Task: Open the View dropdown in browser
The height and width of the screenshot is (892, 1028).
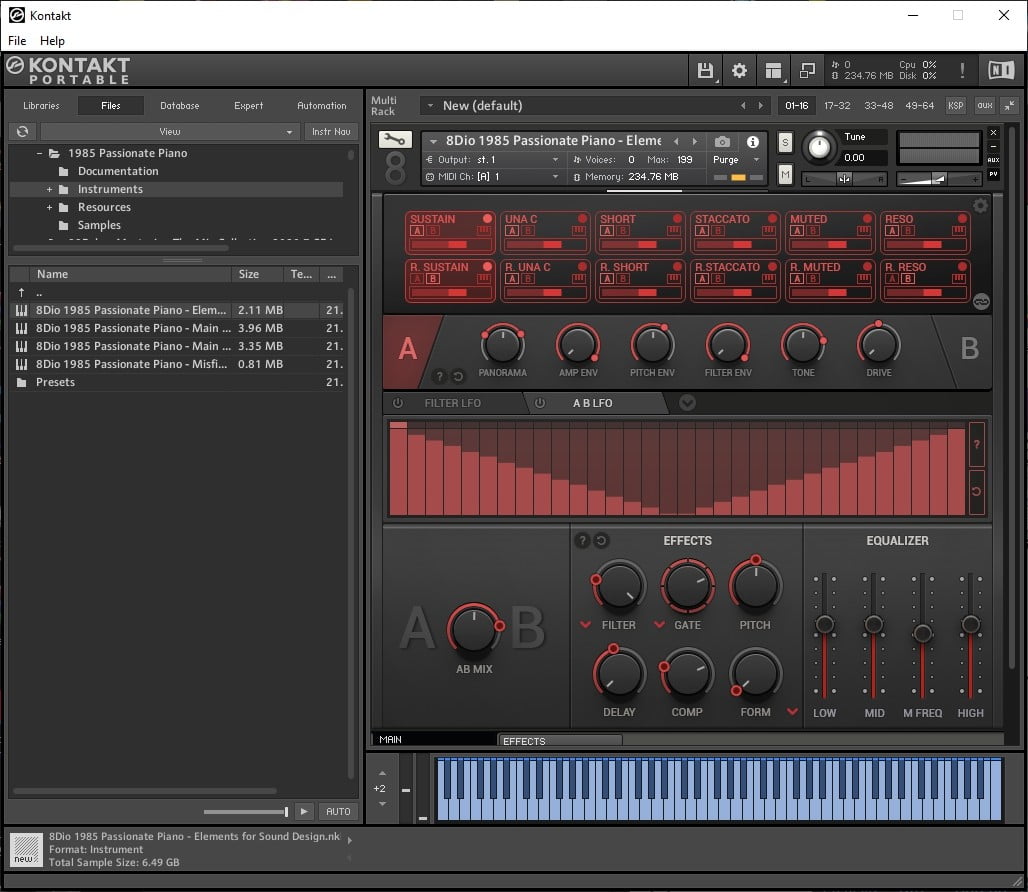Action: pyautogui.click(x=170, y=132)
